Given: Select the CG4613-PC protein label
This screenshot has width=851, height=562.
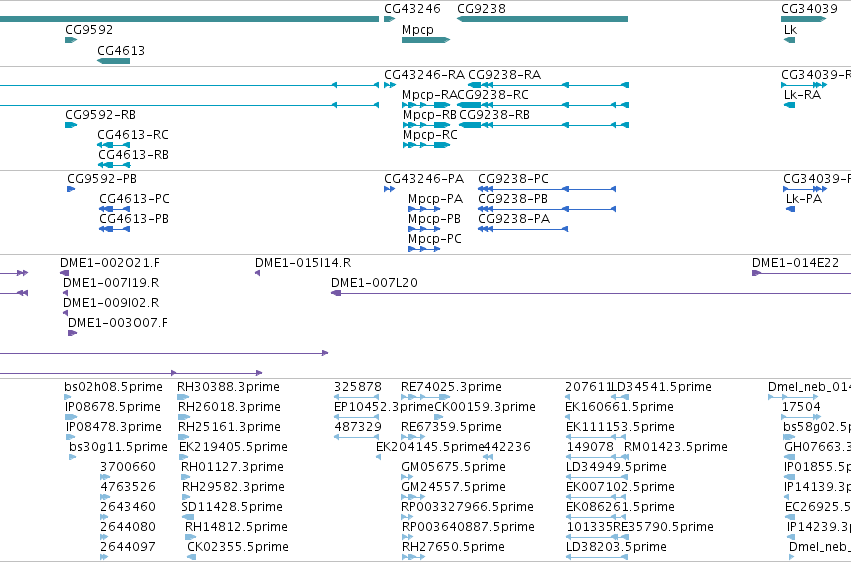Looking at the screenshot, I should point(134,199).
